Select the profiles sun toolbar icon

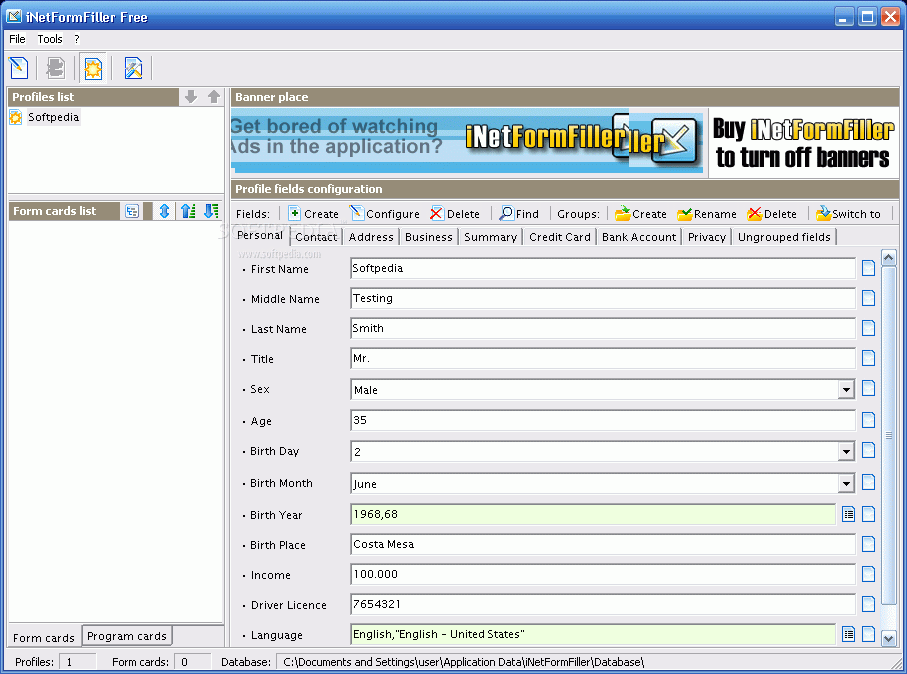(93, 68)
